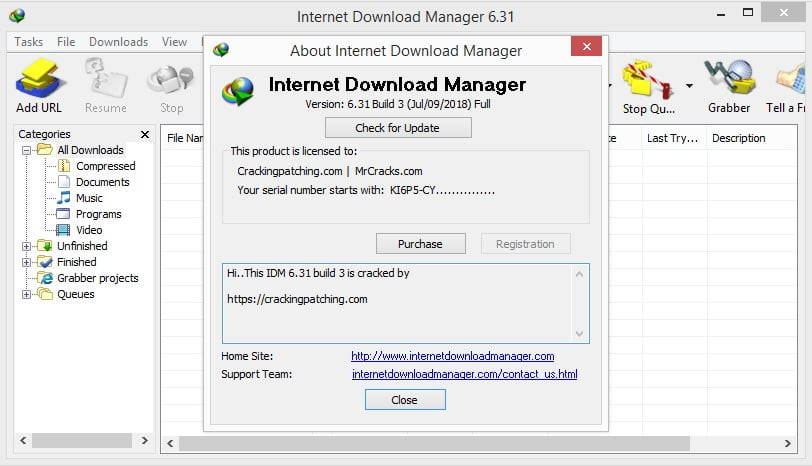Select the All Downloads folder
The image size is (812, 466).
90,150
